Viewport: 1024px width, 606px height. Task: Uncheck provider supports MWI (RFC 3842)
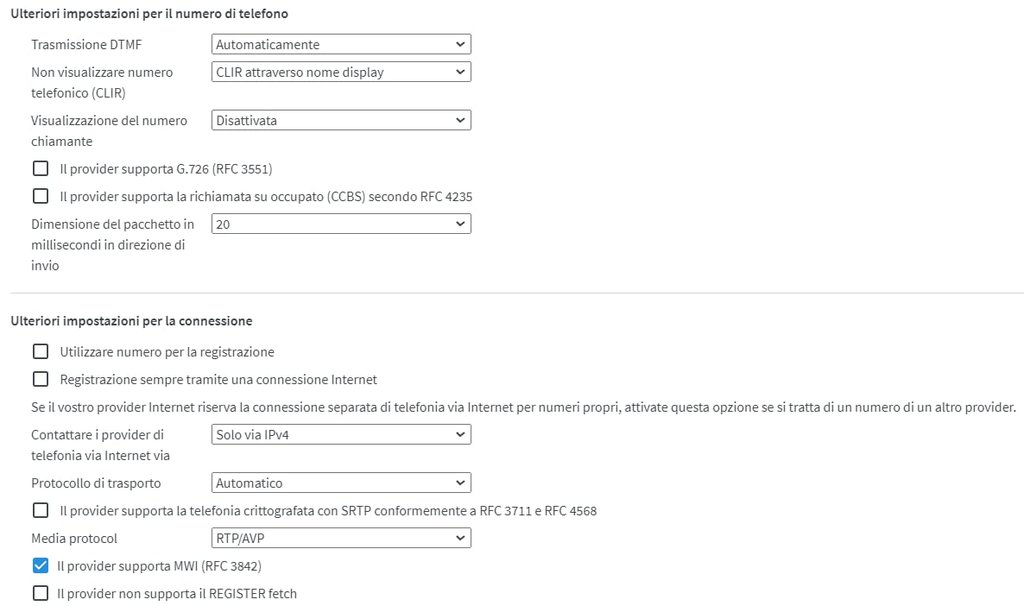coord(41,566)
